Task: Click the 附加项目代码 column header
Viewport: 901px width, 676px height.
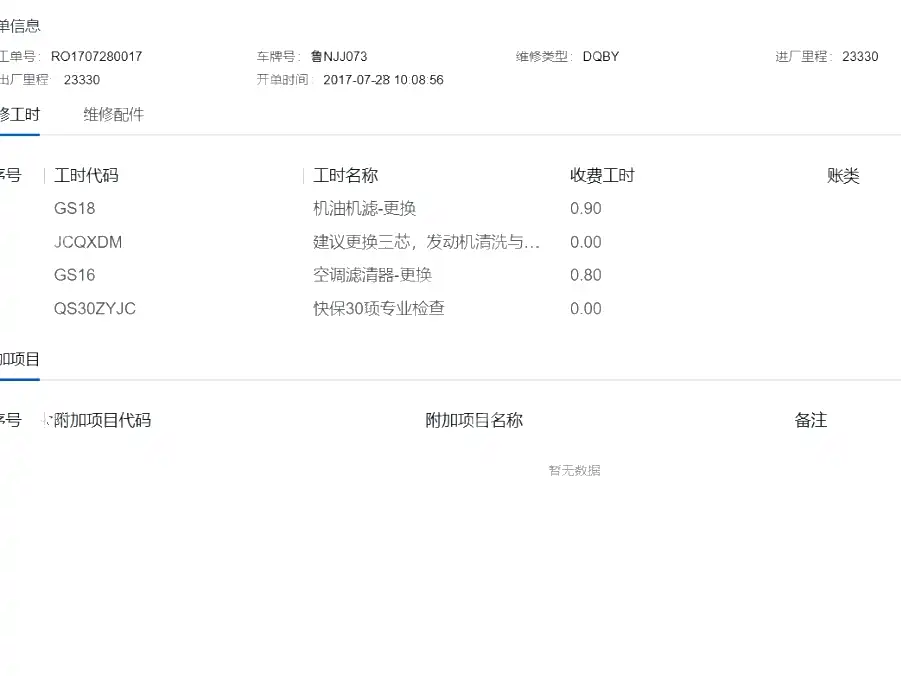Action: point(102,420)
